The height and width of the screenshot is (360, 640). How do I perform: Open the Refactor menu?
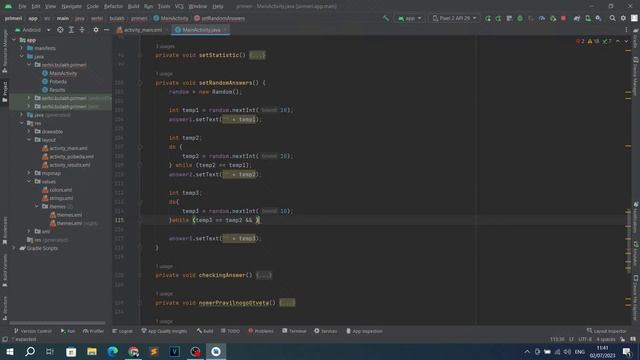coord(113,7)
